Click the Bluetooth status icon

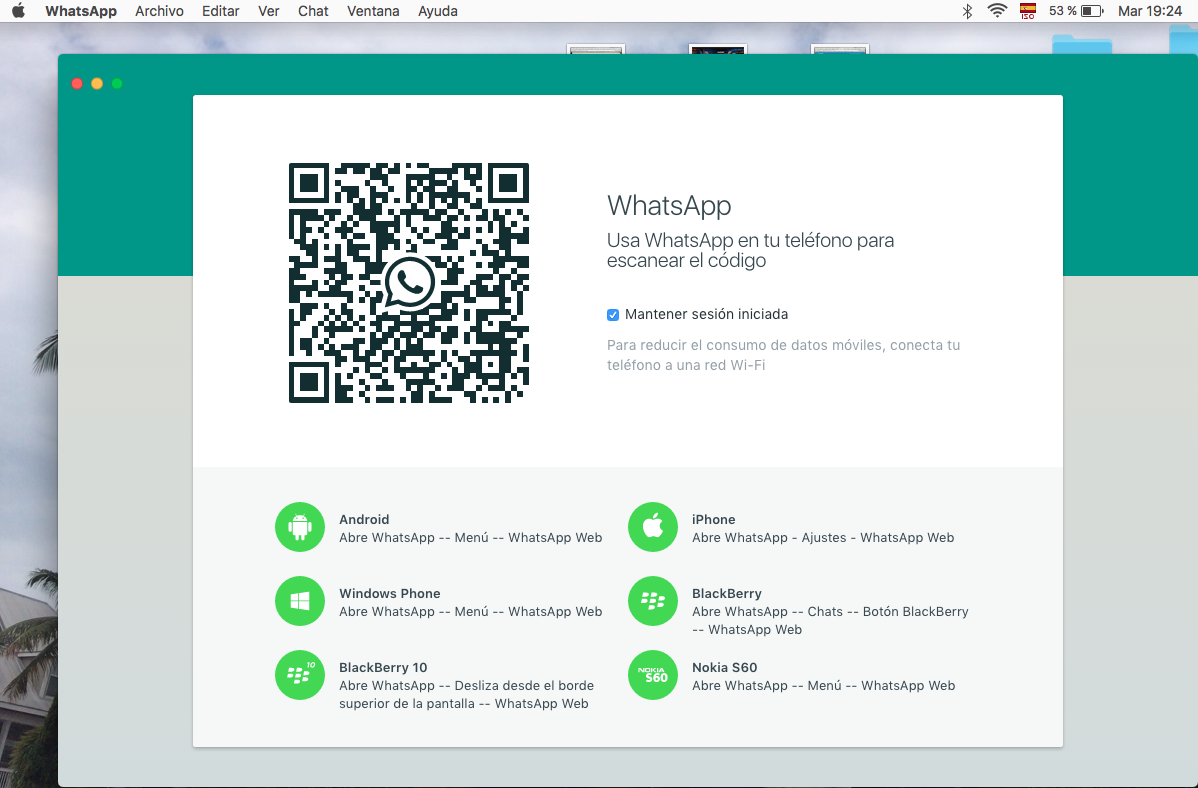(966, 11)
